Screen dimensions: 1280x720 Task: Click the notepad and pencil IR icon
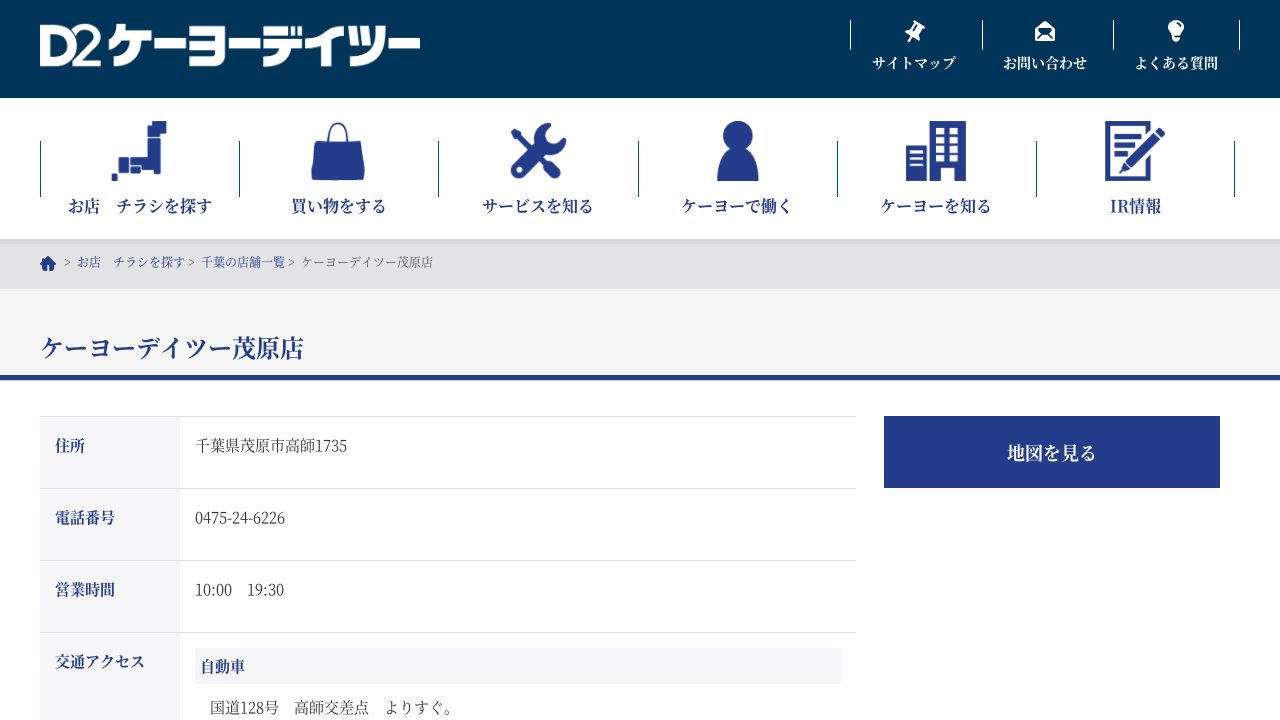(x=1135, y=151)
